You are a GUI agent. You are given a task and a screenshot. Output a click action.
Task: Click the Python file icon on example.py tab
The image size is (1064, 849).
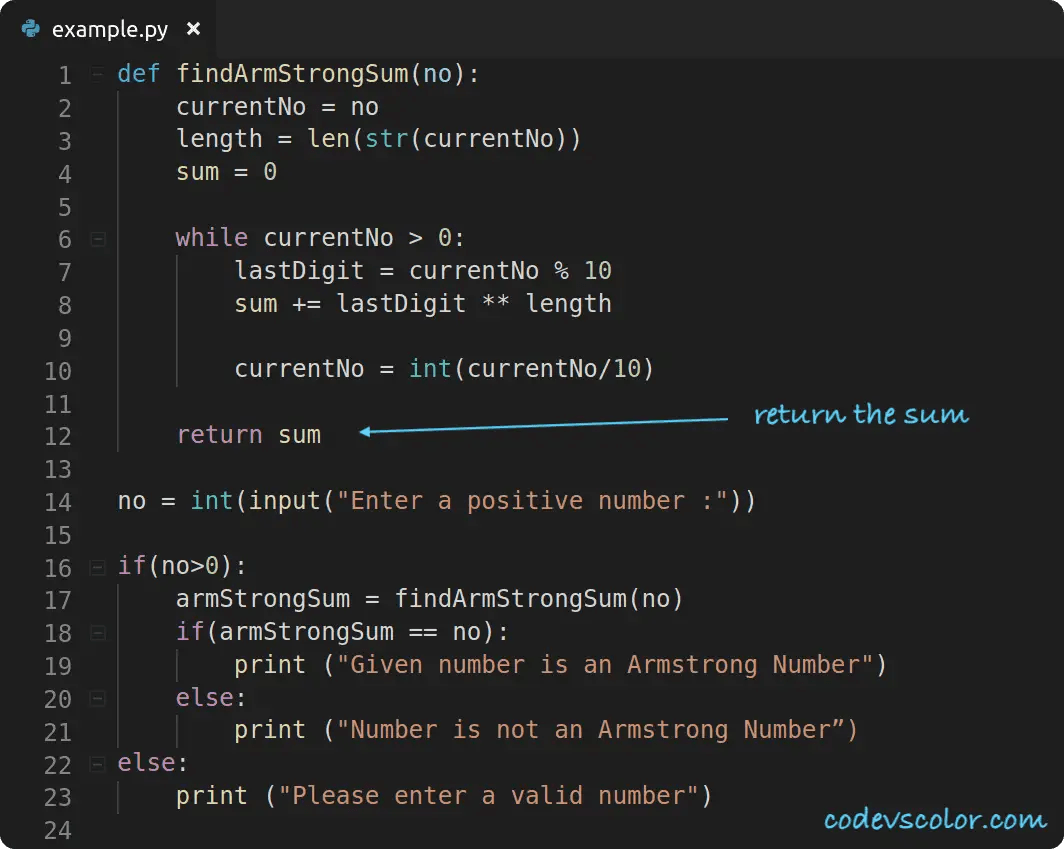click(31, 29)
